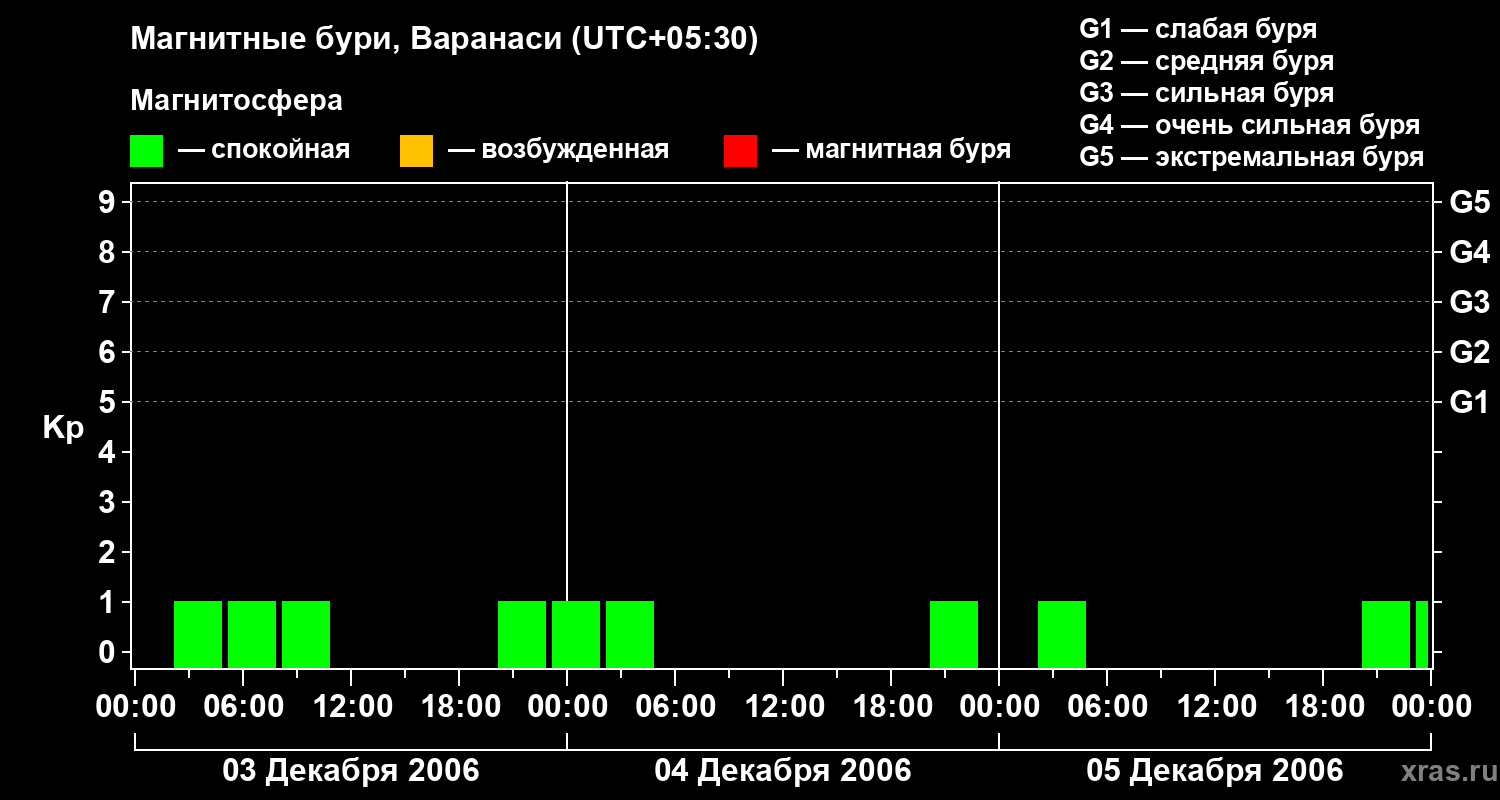
Task: Click the 06:00 time label of 03 Декабря
Action: (243, 706)
